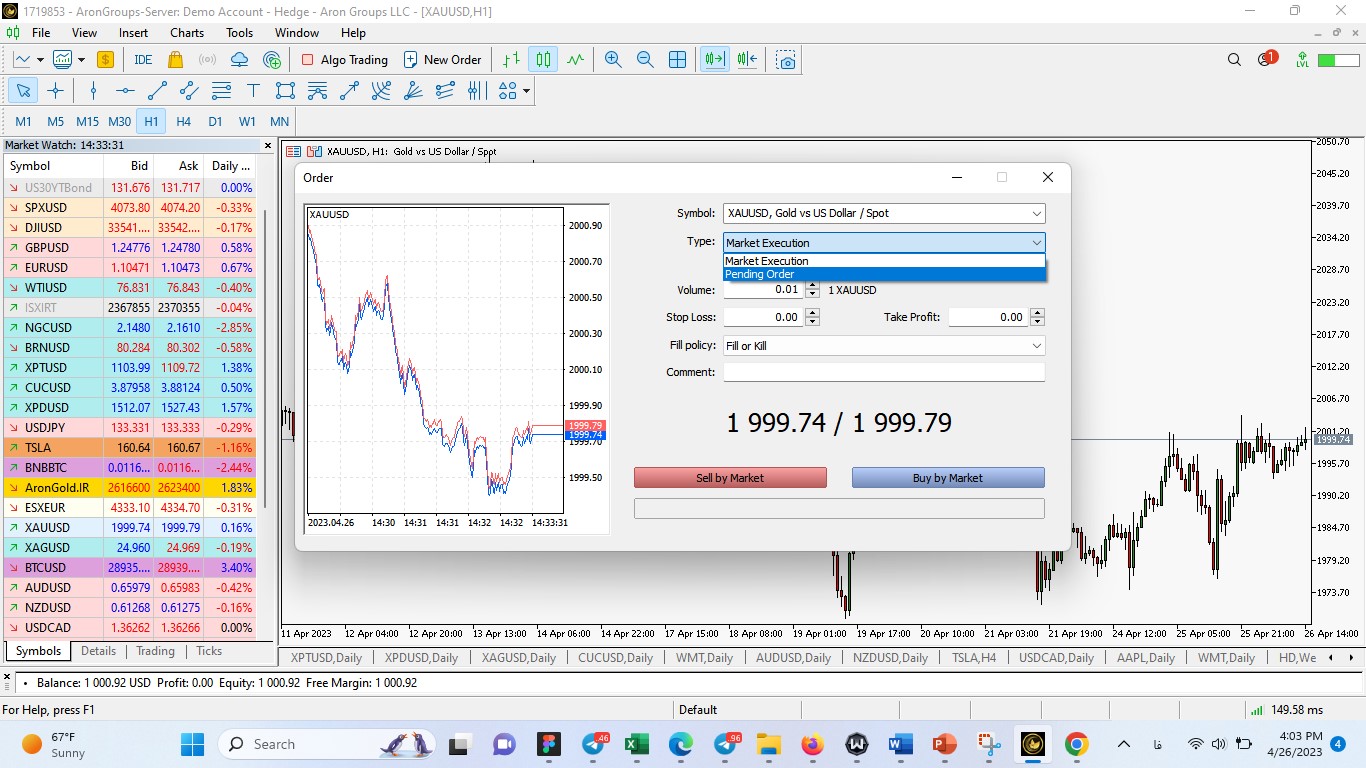Take a chart screenshot with camera icon
The image size is (1366, 768).
click(787, 60)
